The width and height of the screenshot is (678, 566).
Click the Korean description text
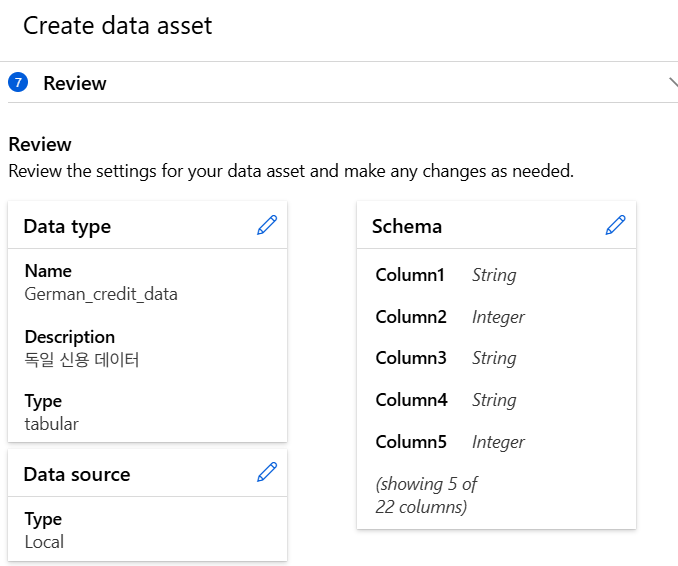[x=81, y=360]
